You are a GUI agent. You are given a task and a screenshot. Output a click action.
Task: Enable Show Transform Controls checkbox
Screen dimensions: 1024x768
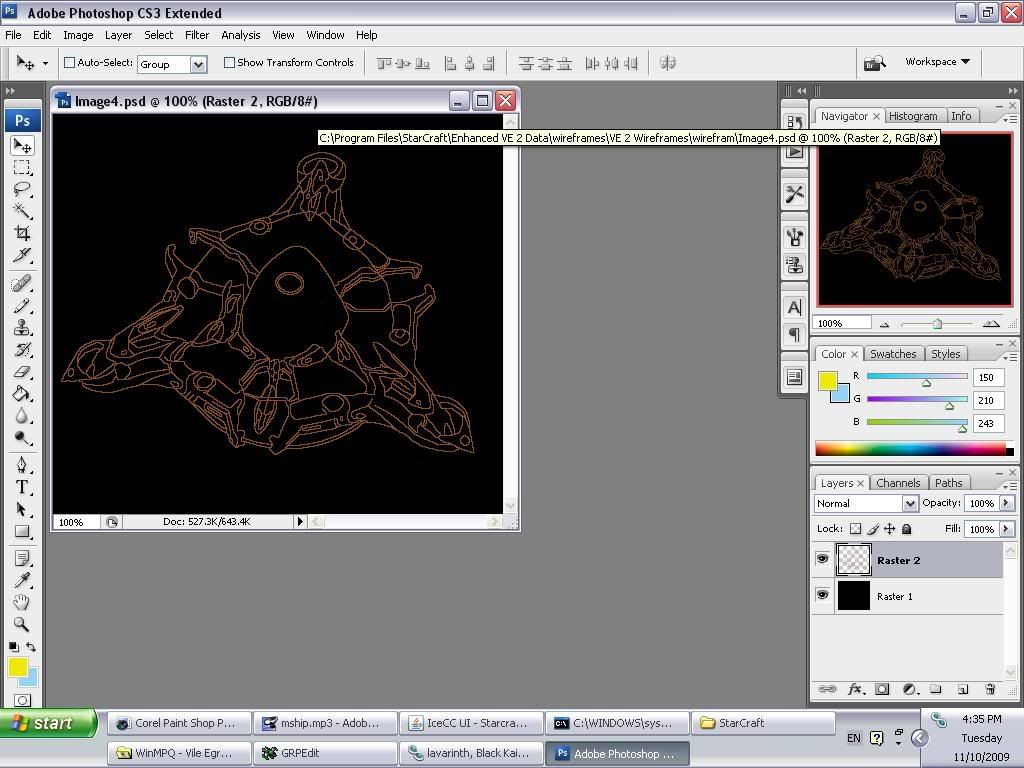click(x=229, y=63)
